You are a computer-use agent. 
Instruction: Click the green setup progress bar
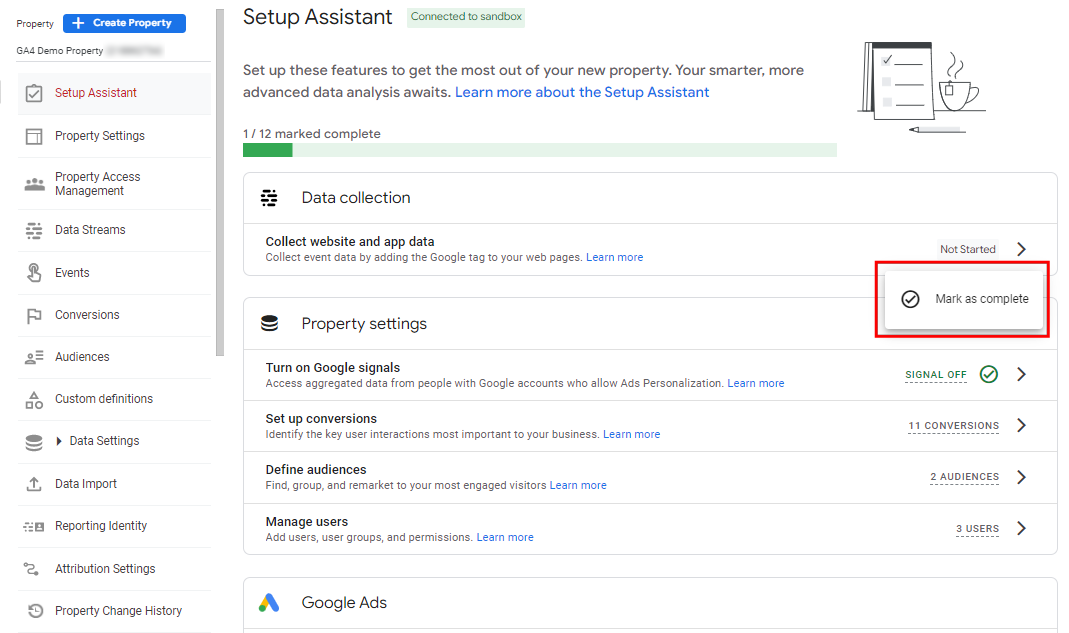[539, 150]
